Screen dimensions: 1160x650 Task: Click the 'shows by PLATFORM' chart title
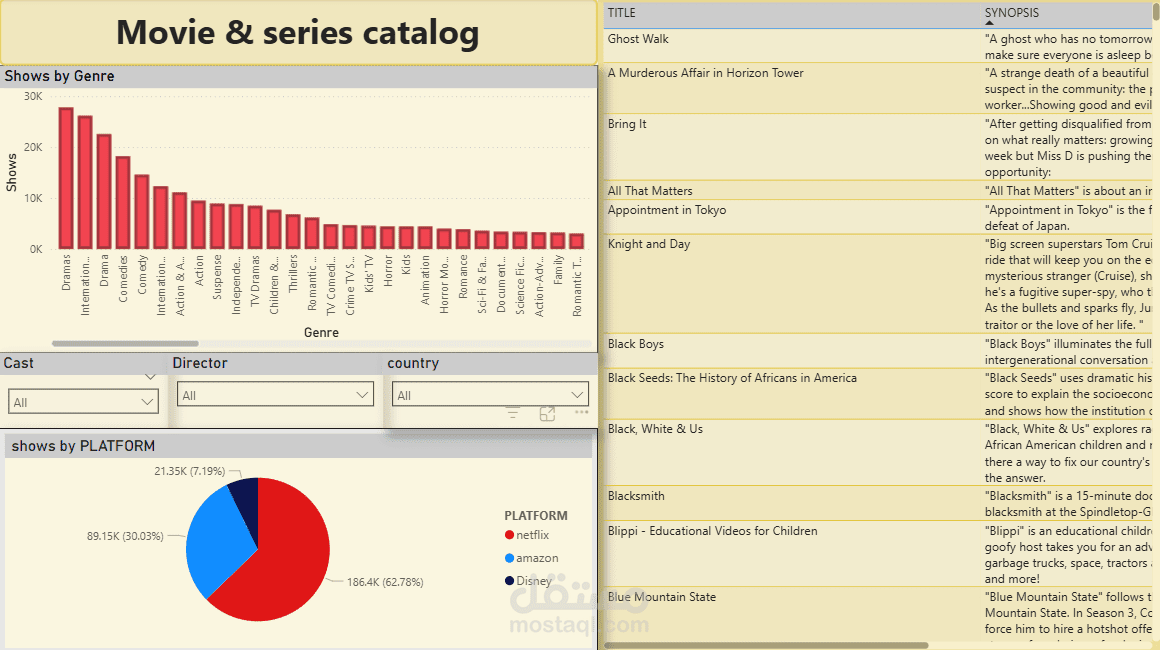(83, 446)
